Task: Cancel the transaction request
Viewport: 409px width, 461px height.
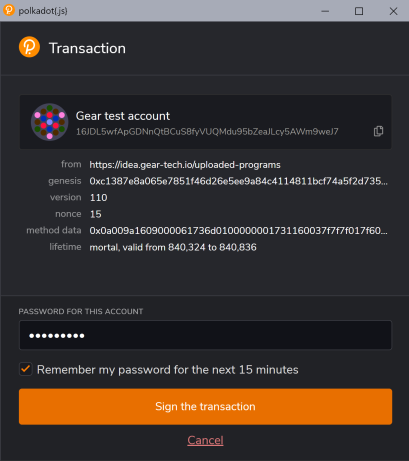Action: [x=205, y=440]
